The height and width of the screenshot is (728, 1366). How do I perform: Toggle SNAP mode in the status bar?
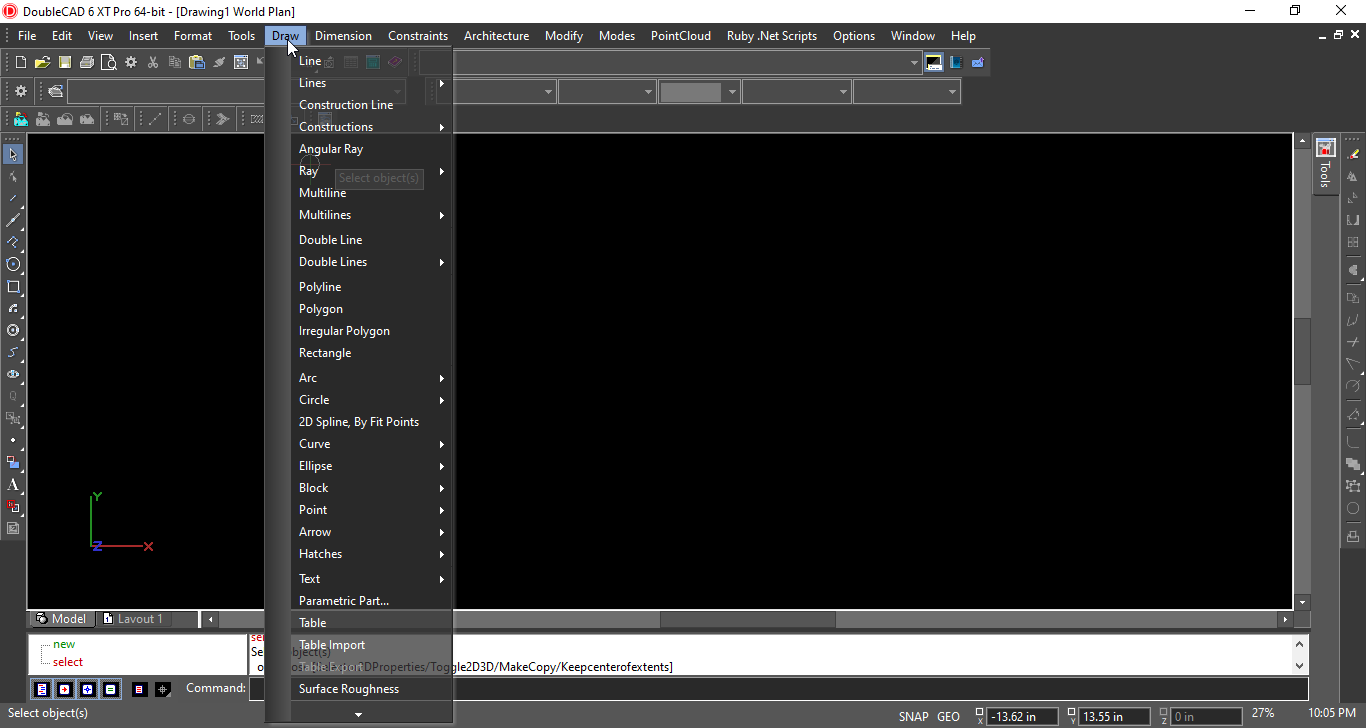click(x=913, y=716)
